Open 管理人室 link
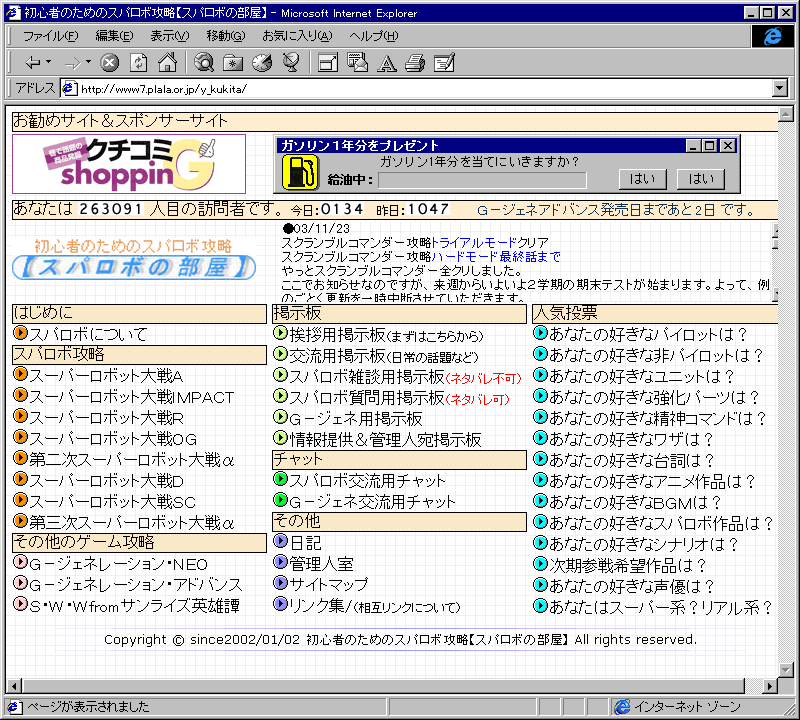Viewport: 800px width, 720px height. click(x=321, y=563)
